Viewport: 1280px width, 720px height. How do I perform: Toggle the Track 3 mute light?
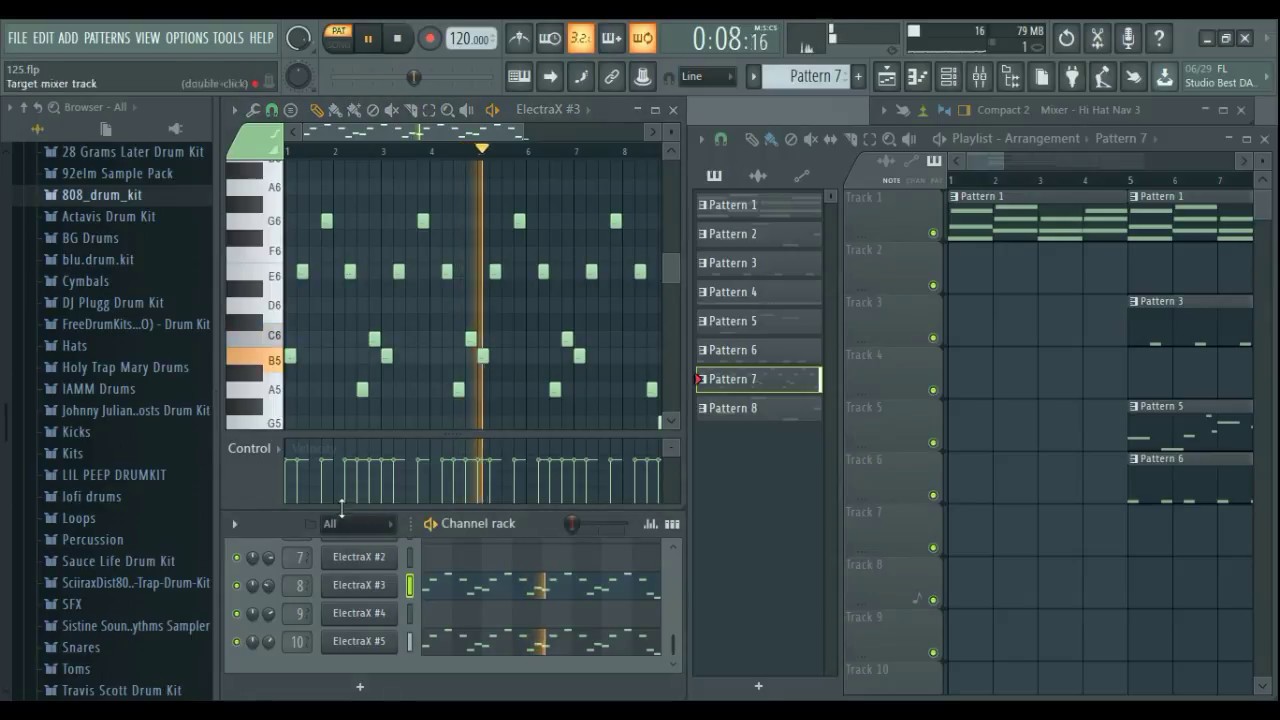coord(933,338)
